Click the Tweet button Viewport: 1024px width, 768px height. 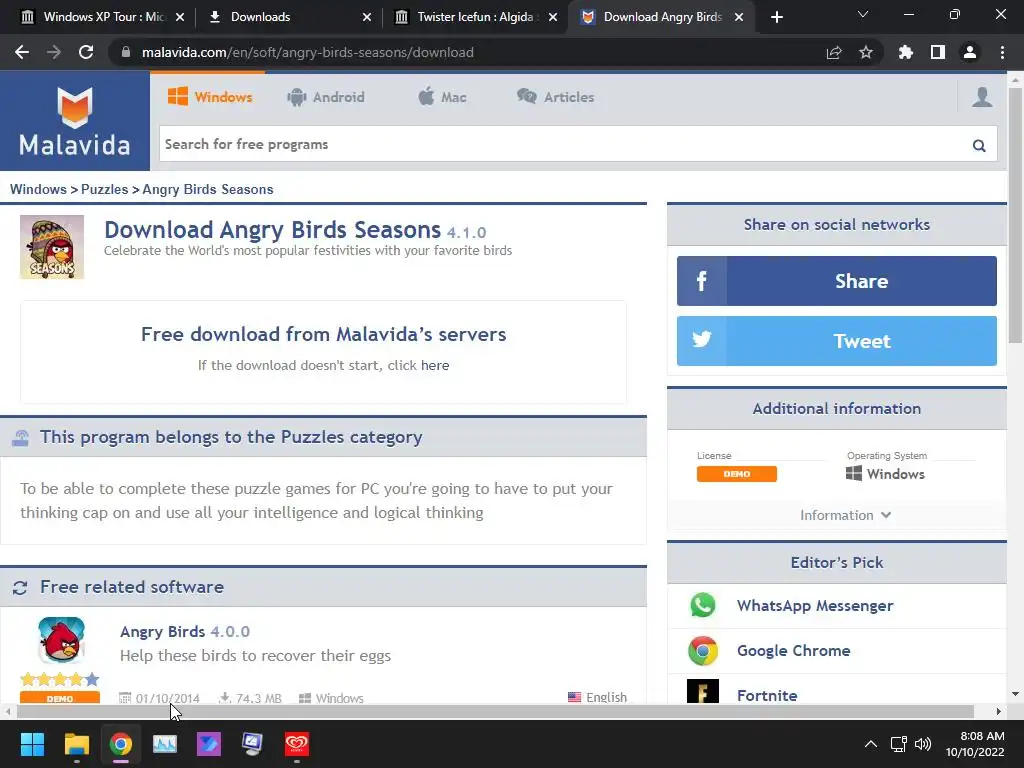point(837,341)
